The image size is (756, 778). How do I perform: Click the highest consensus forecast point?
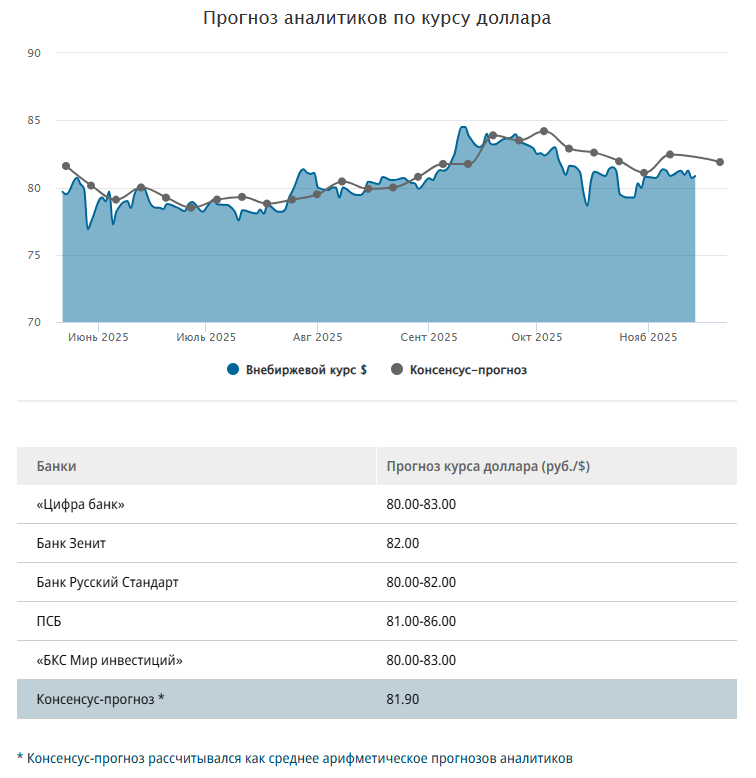pos(544,131)
